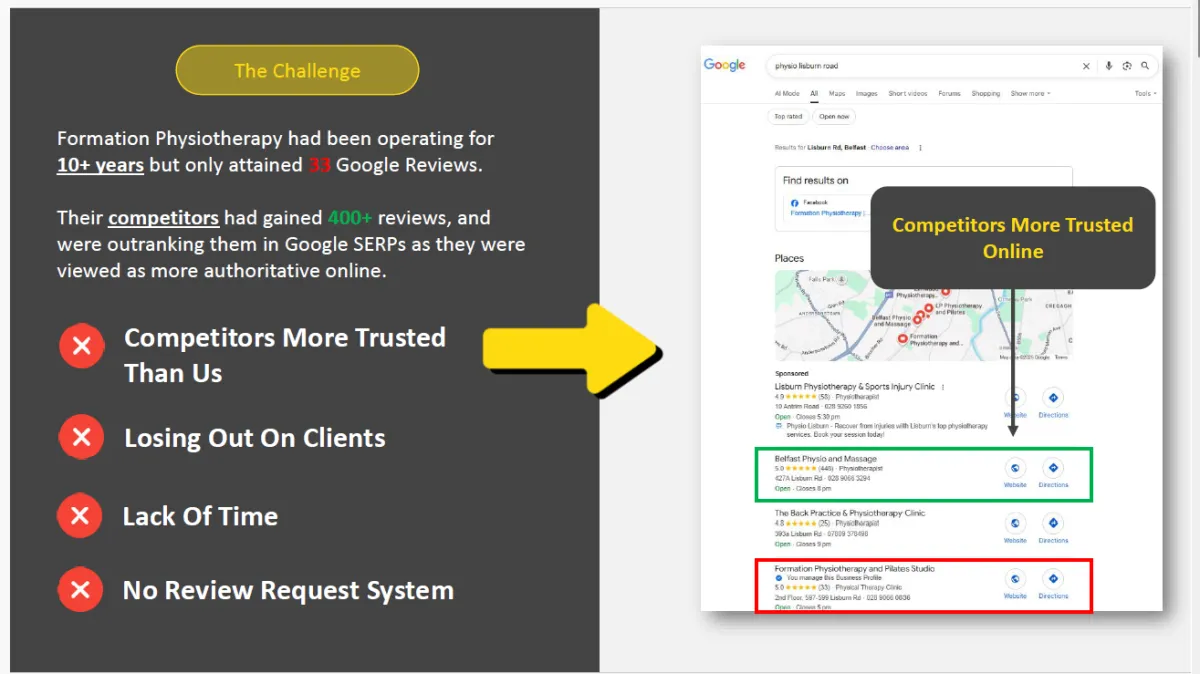1200x674 pixels.
Task: Select the All results tab
Action: pyautogui.click(x=814, y=94)
